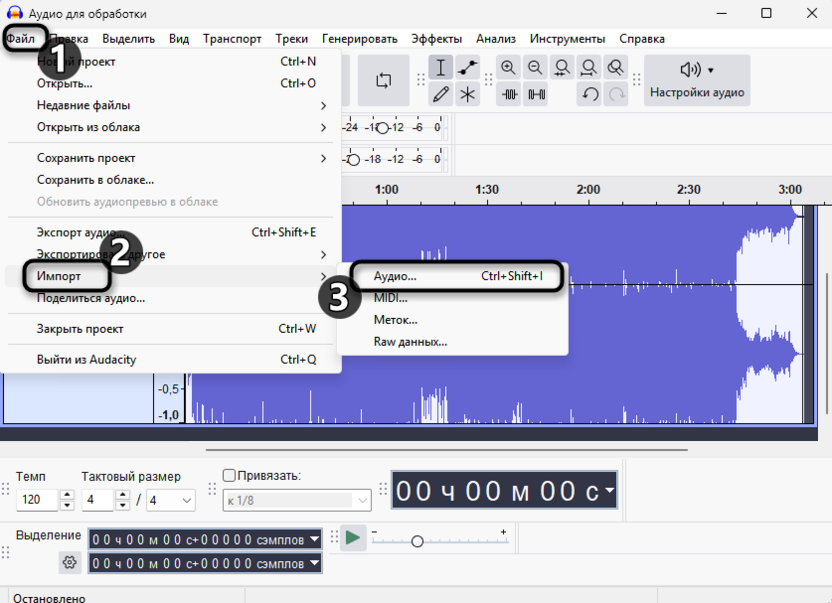Select Импорт menu entry

(x=171, y=276)
